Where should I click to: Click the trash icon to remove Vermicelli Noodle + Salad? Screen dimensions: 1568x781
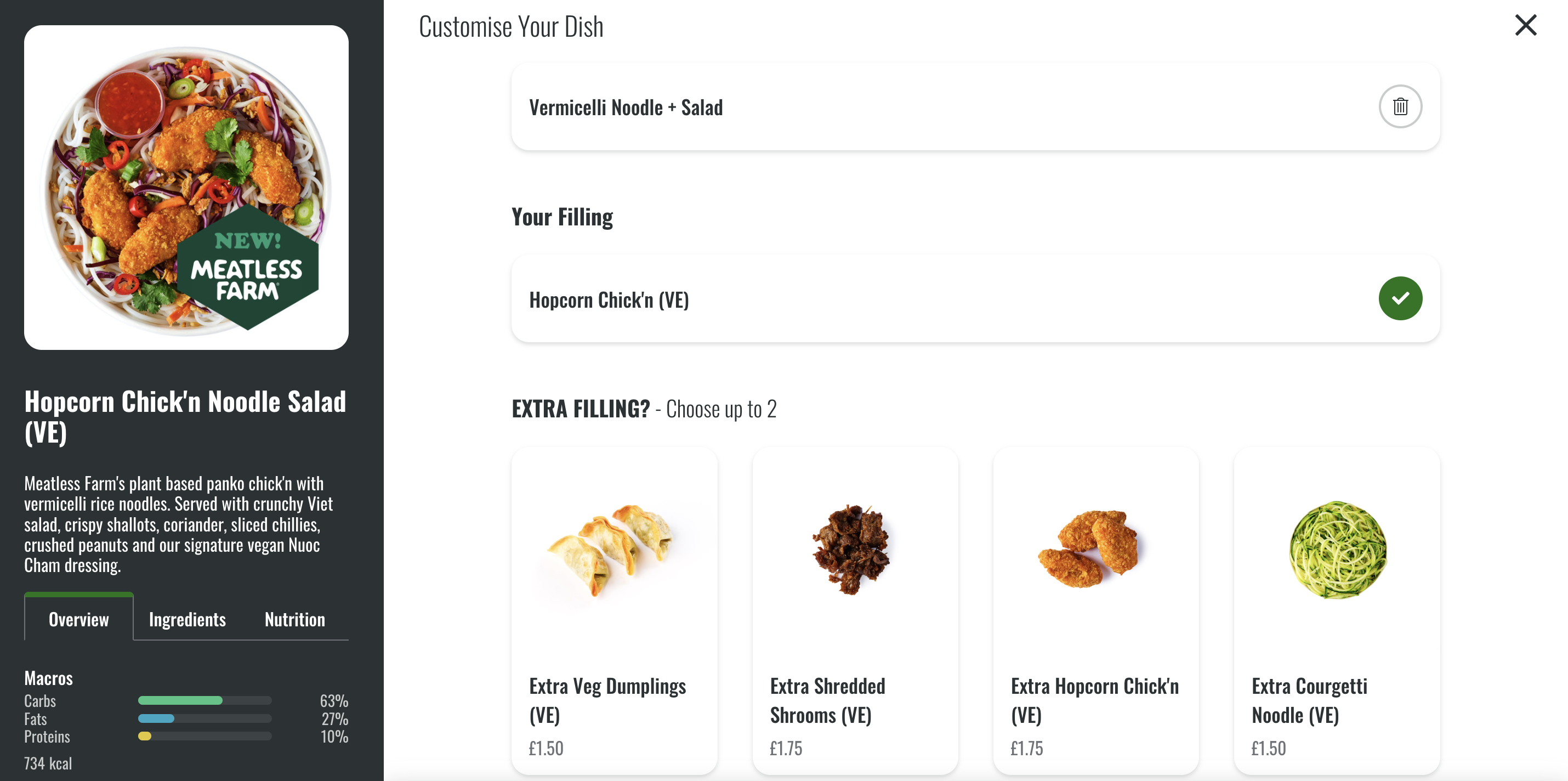tap(1401, 106)
